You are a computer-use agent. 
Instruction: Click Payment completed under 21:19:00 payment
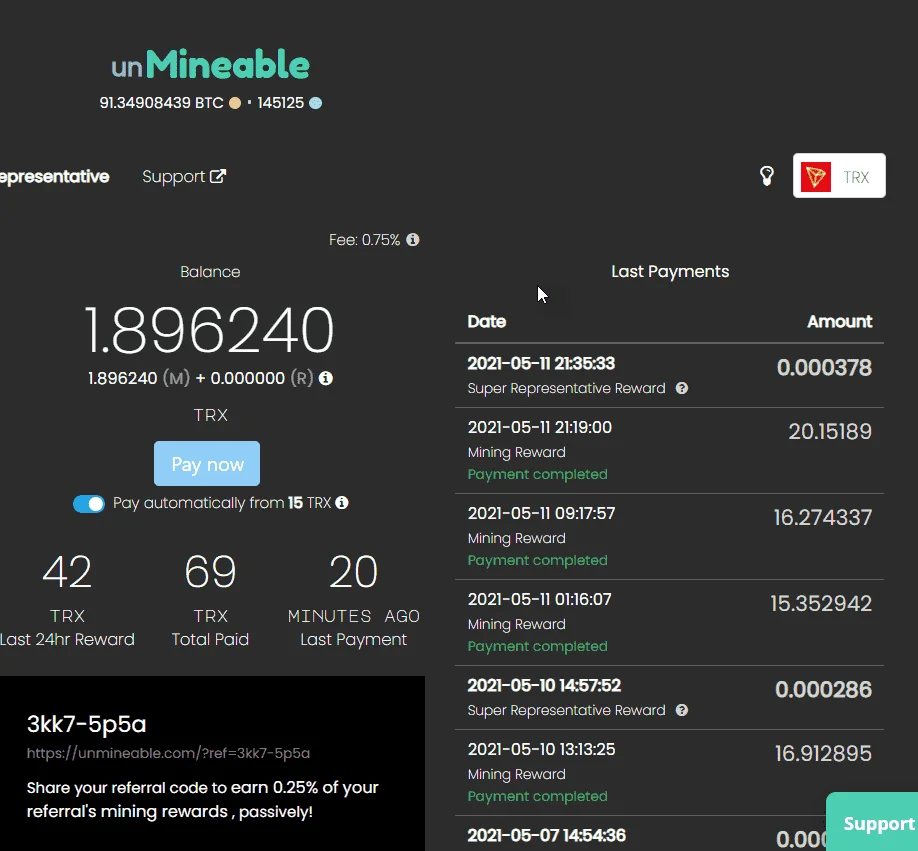coord(537,474)
